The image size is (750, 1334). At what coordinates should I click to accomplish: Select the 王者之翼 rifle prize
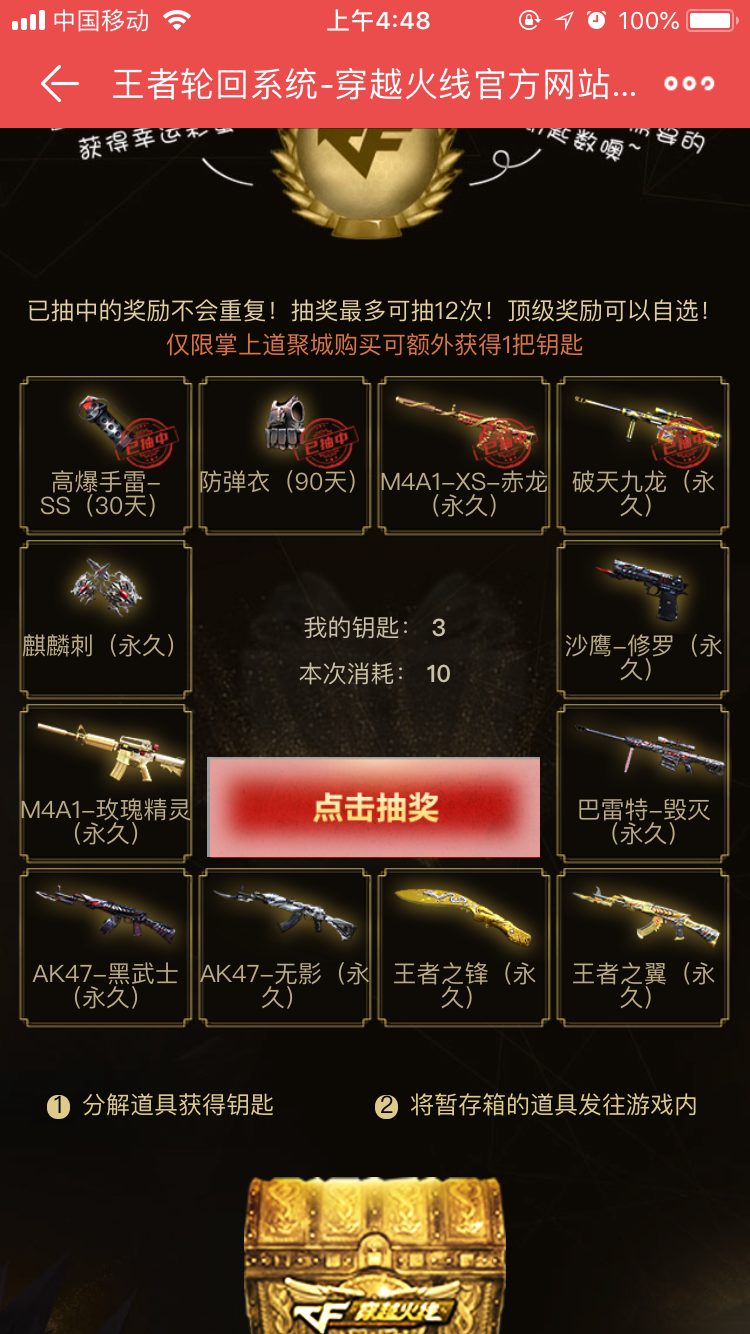click(643, 946)
